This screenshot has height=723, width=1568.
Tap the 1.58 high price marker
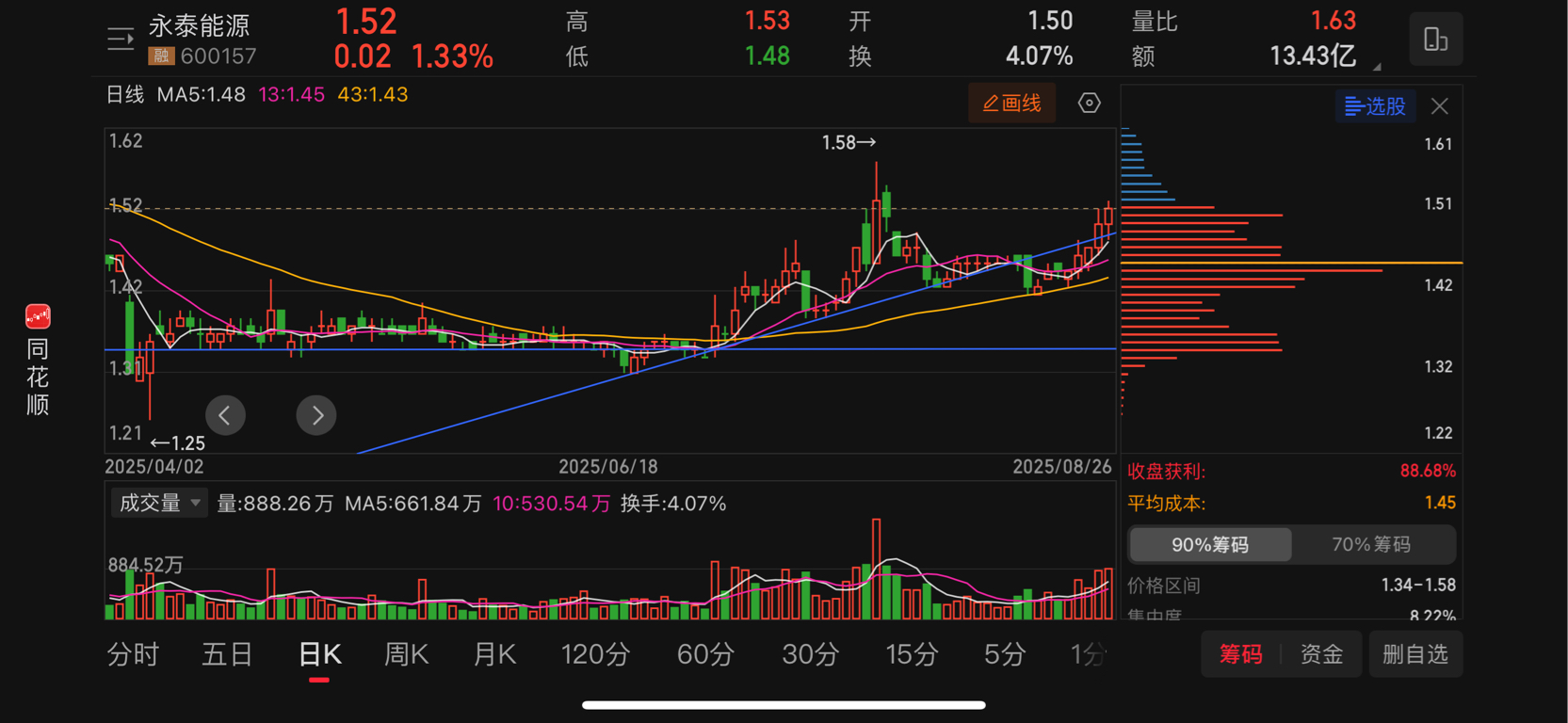849,143
